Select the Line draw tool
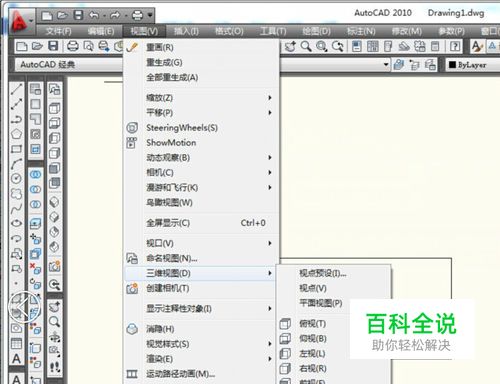 pyautogui.click(x=16, y=89)
